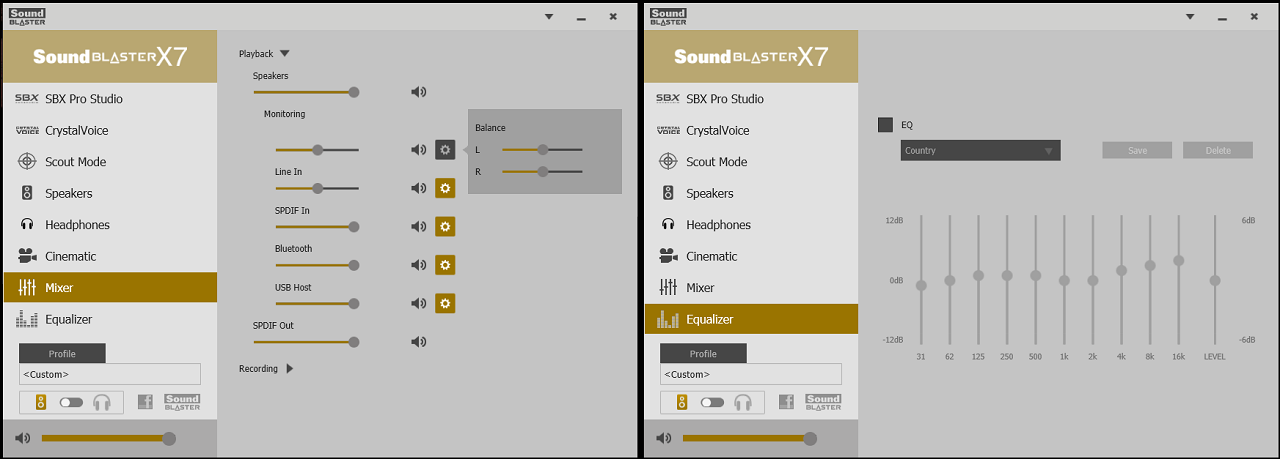Mute the Bluetooth channel

point(418,265)
